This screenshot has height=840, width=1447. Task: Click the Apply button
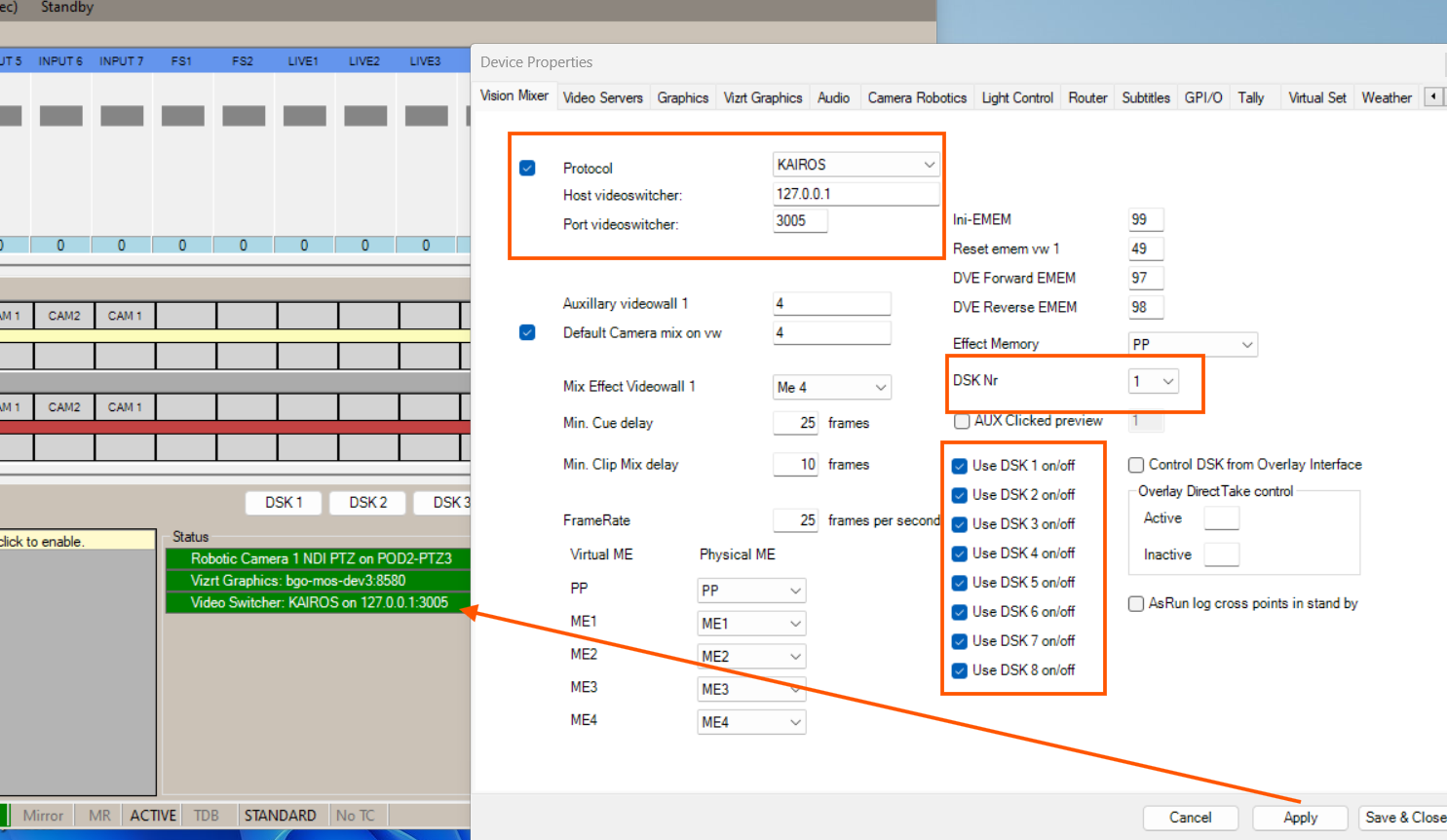point(1299,818)
